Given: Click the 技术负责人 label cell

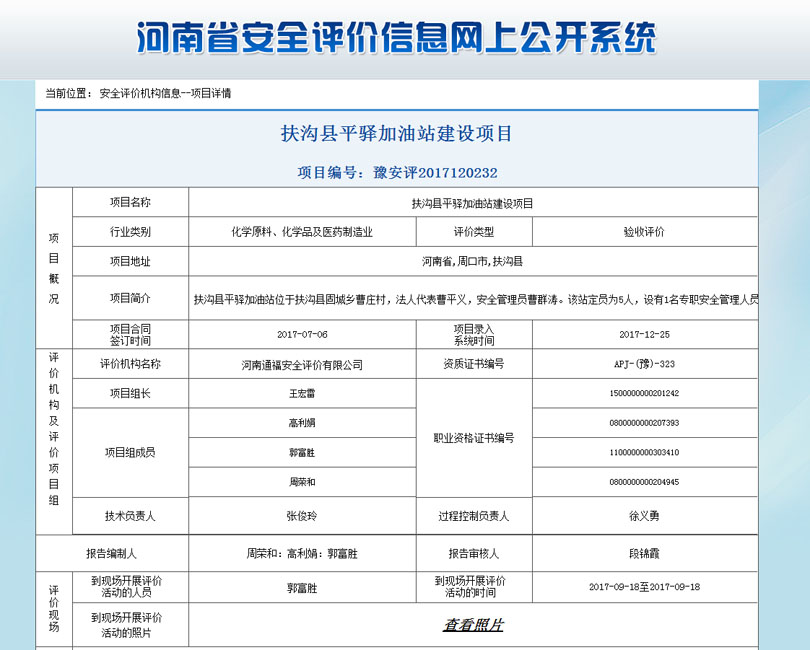Looking at the screenshot, I should coord(130,516).
